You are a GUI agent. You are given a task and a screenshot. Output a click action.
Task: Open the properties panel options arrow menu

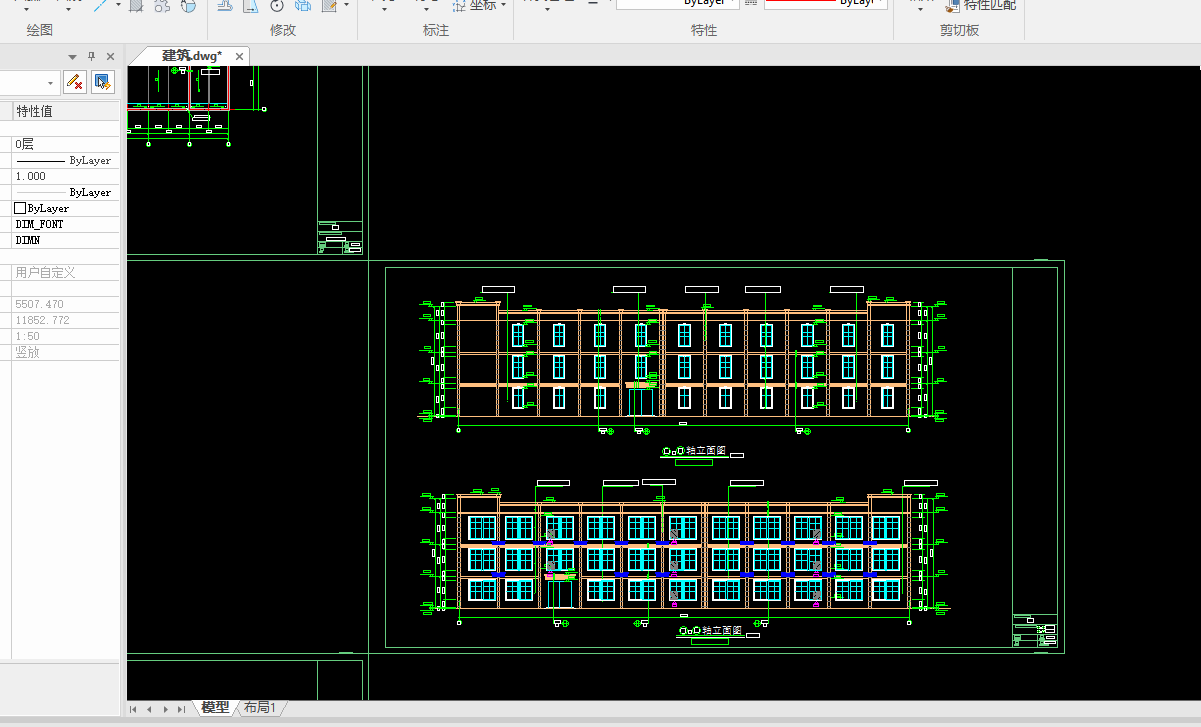72,57
